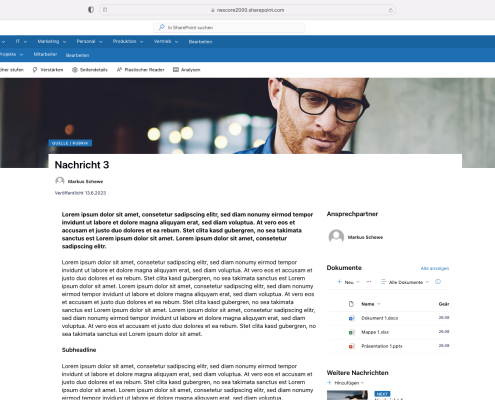The width and height of the screenshot is (495, 400).
Task: Click the Plastischer Reader icon
Action: click(x=119, y=70)
